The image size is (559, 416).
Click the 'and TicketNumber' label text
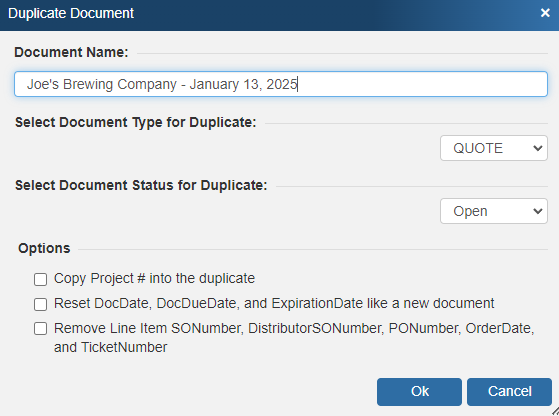[x=111, y=347]
